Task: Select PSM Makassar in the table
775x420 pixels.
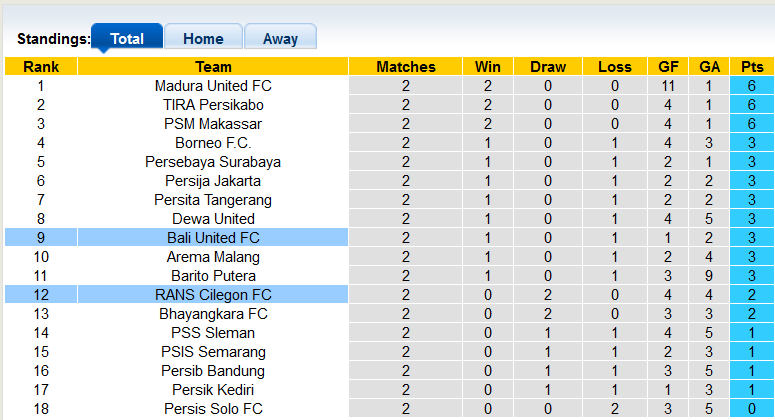Action: [213, 124]
